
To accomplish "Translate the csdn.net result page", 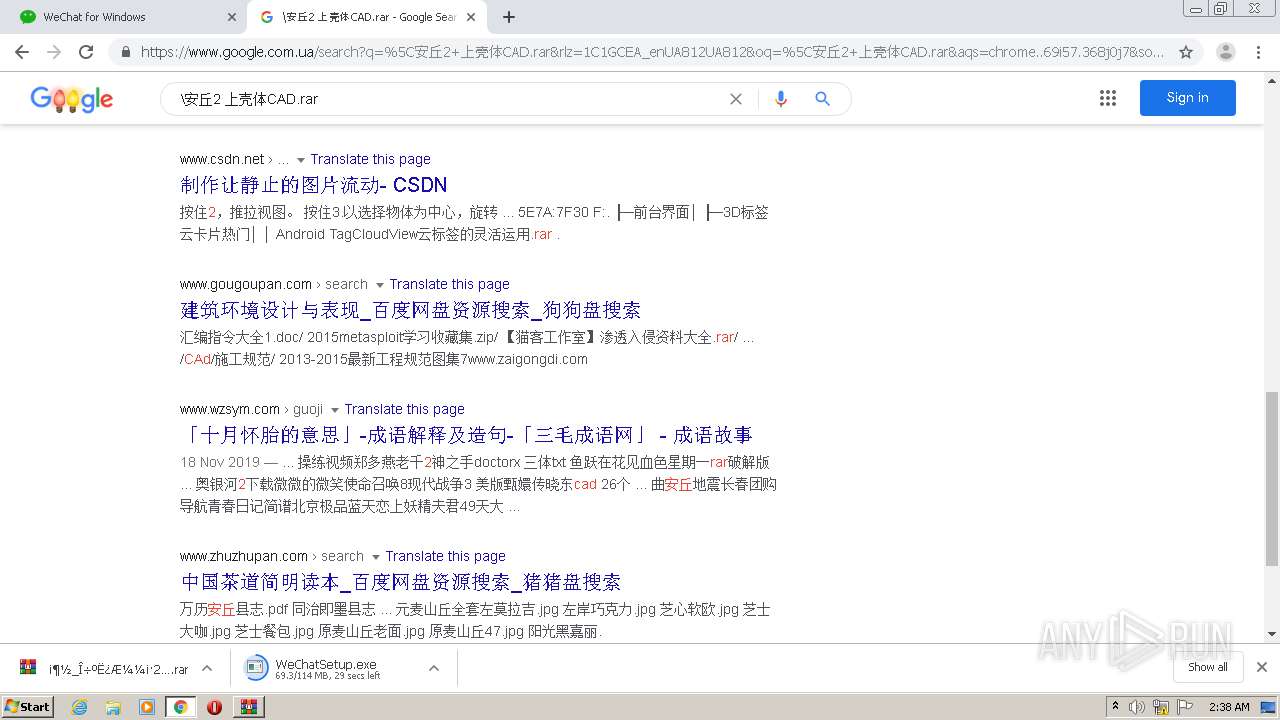I will (370, 159).
